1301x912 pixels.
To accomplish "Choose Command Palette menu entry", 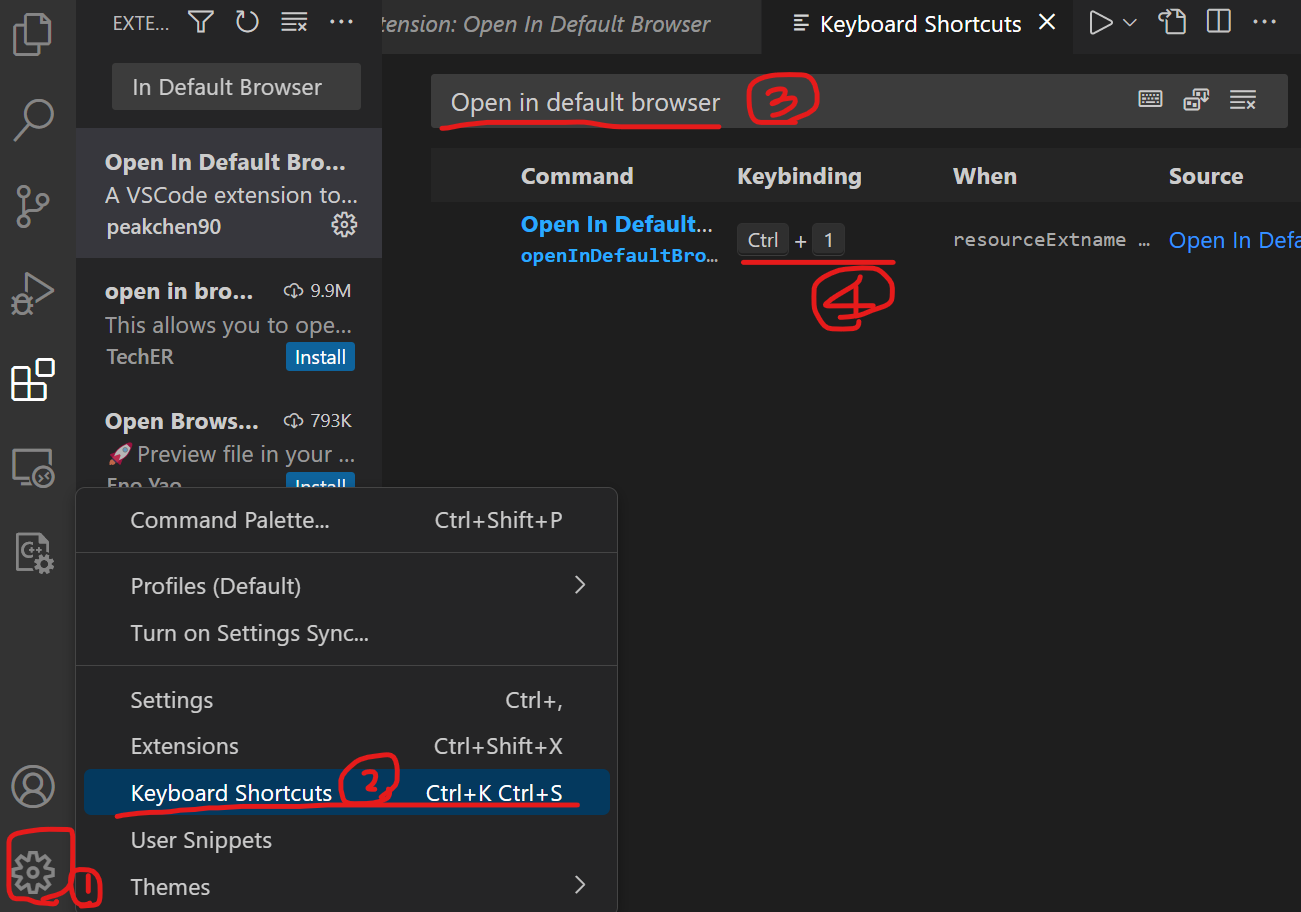I will [x=346, y=520].
